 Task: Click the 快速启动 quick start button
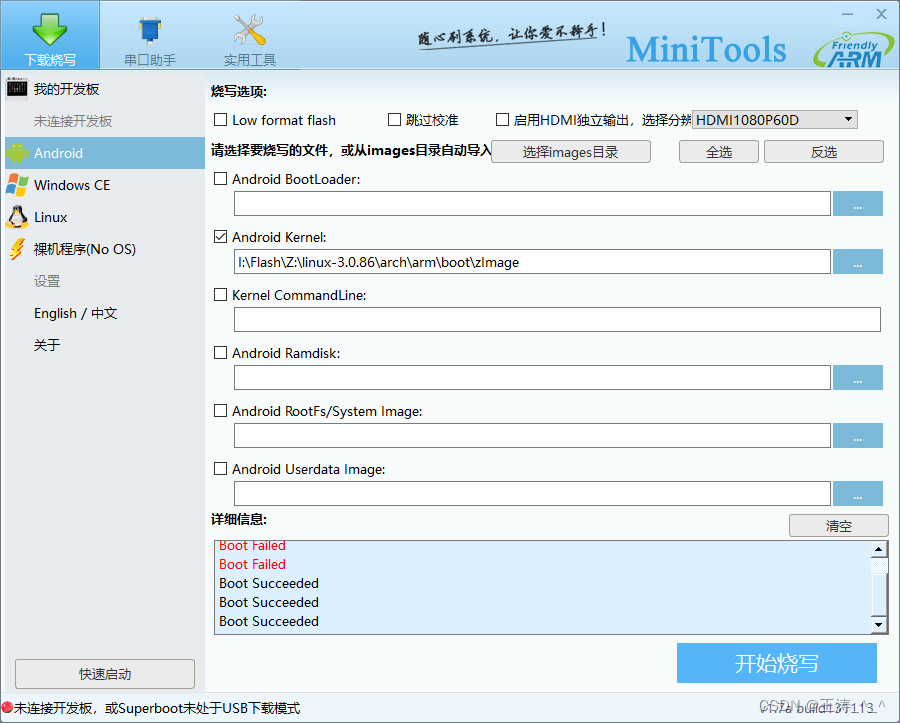105,674
